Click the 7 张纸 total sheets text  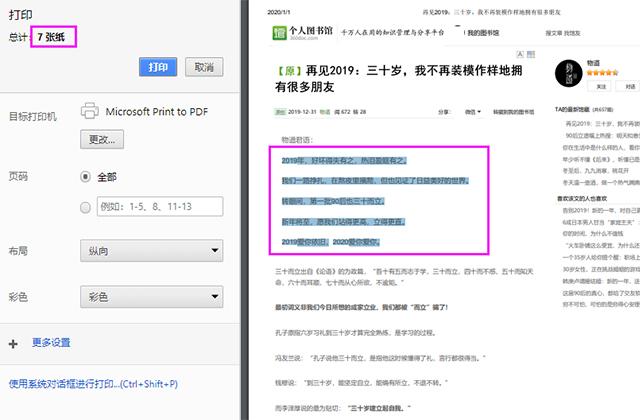point(51,37)
